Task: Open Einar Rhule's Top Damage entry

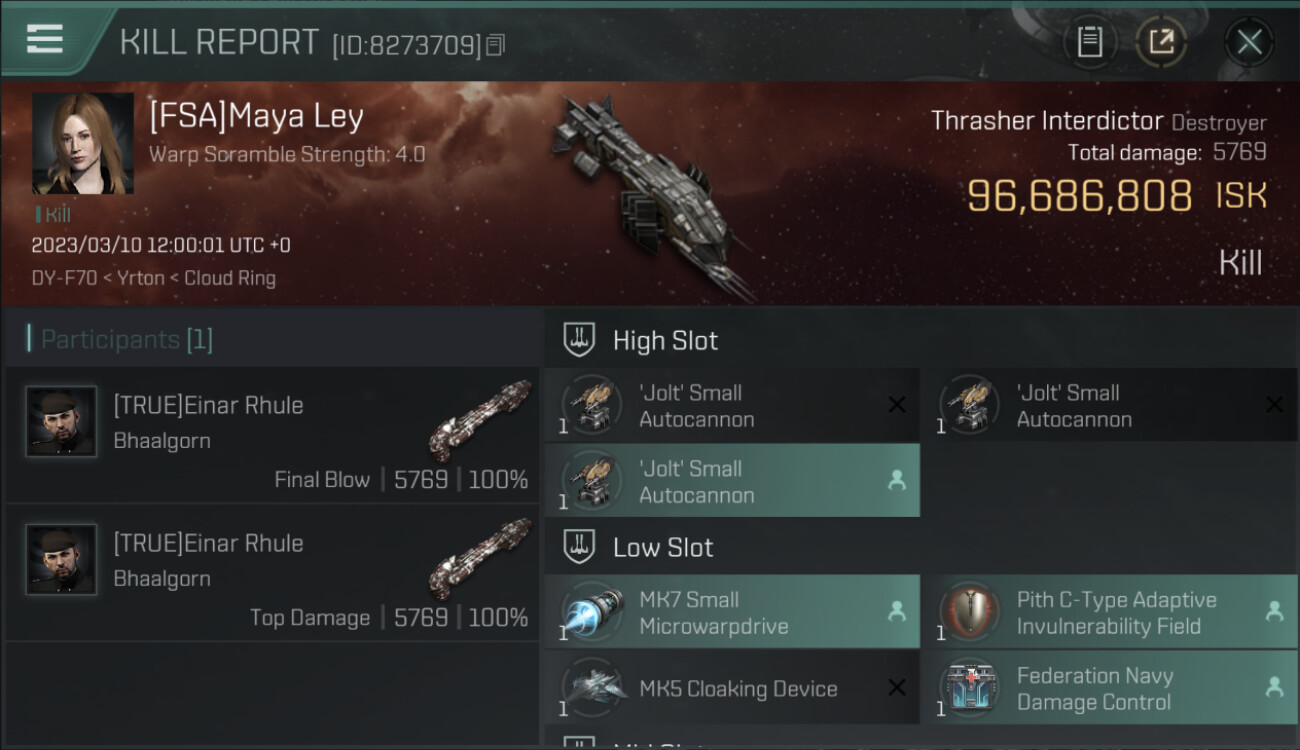Action: [272, 573]
